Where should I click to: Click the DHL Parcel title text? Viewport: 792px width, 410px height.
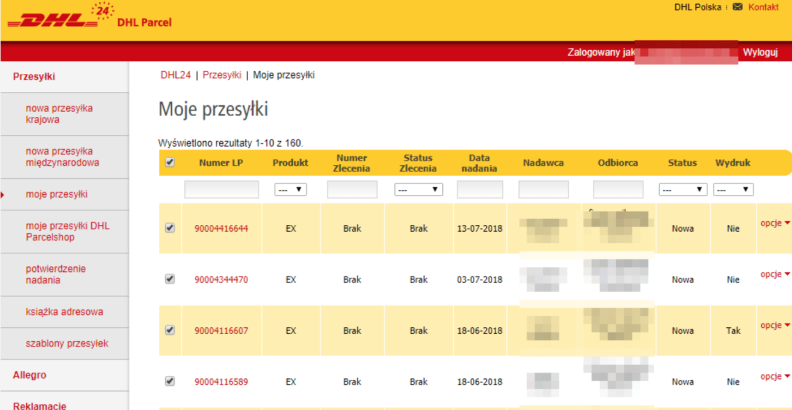pyautogui.click(x=144, y=23)
